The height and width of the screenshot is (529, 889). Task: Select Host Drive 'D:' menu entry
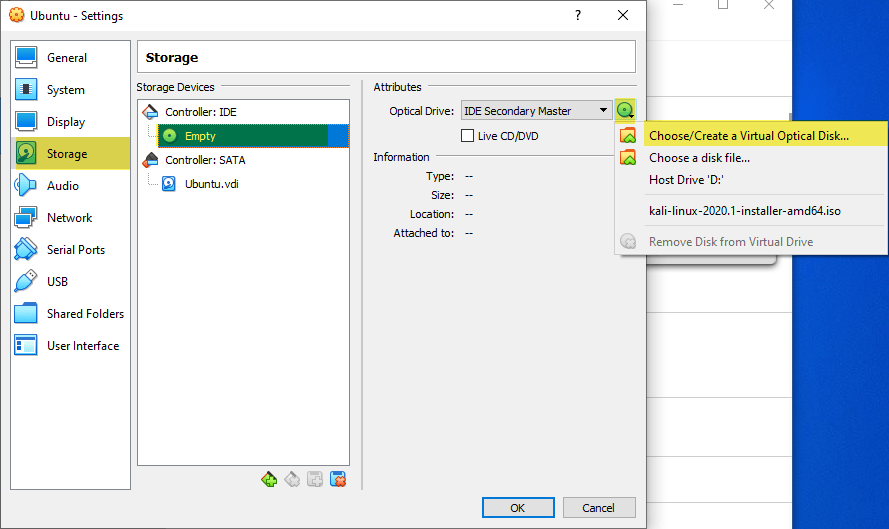tap(751, 180)
